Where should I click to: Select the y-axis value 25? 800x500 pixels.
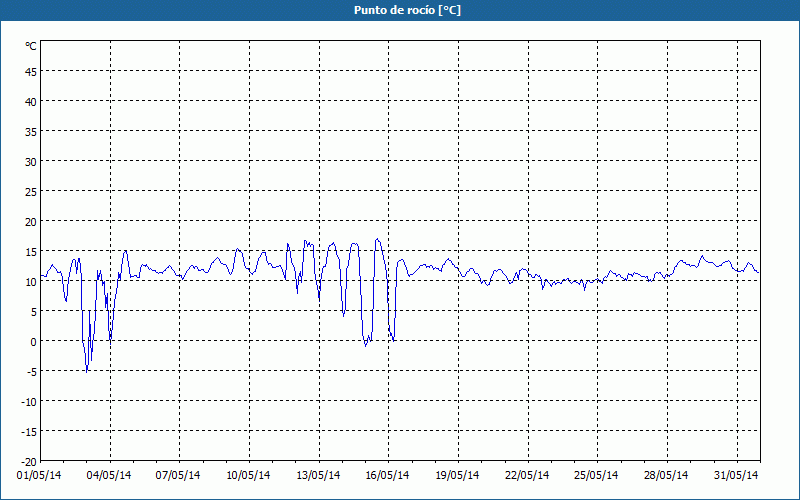tap(31, 192)
